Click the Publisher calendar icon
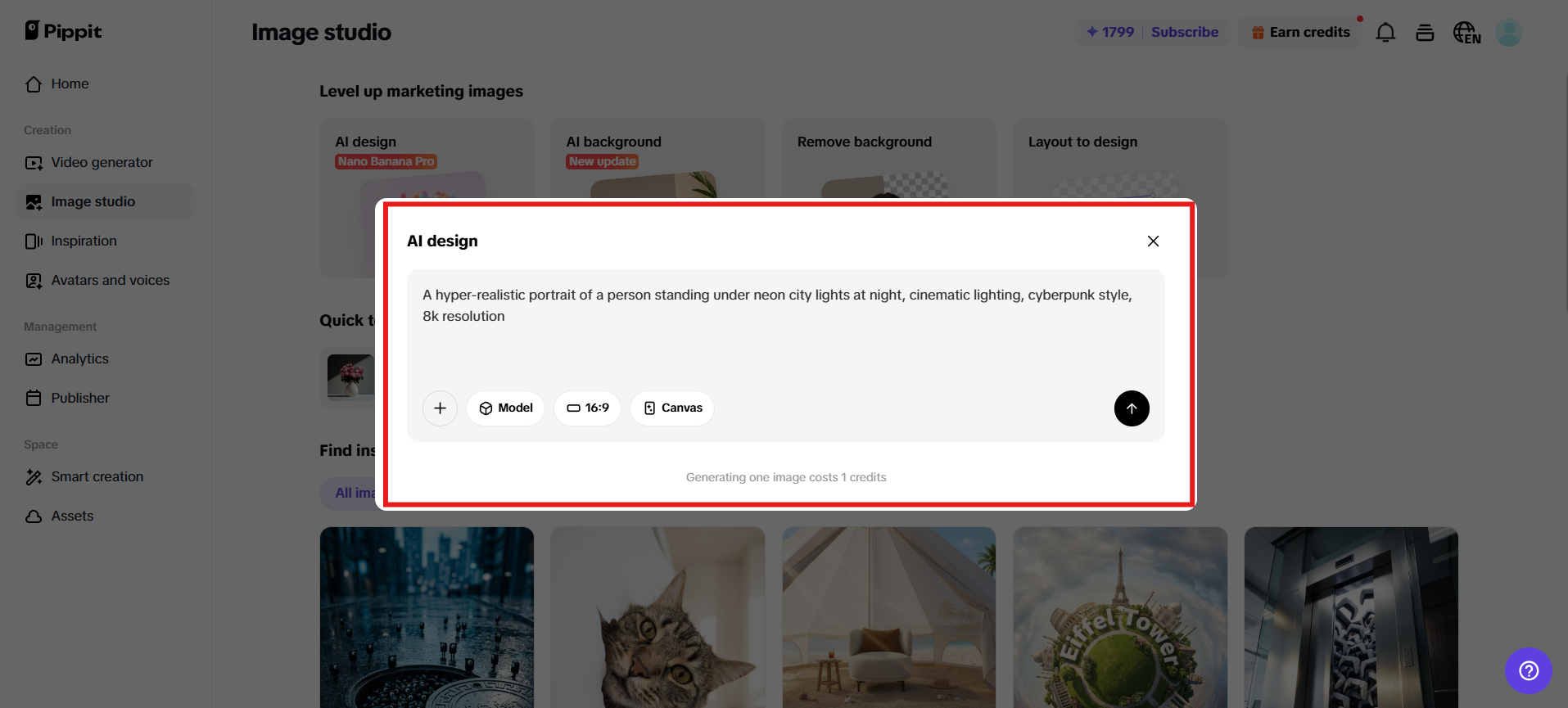The height and width of the screenshot is (708, 1568). (x=34, y=399)
